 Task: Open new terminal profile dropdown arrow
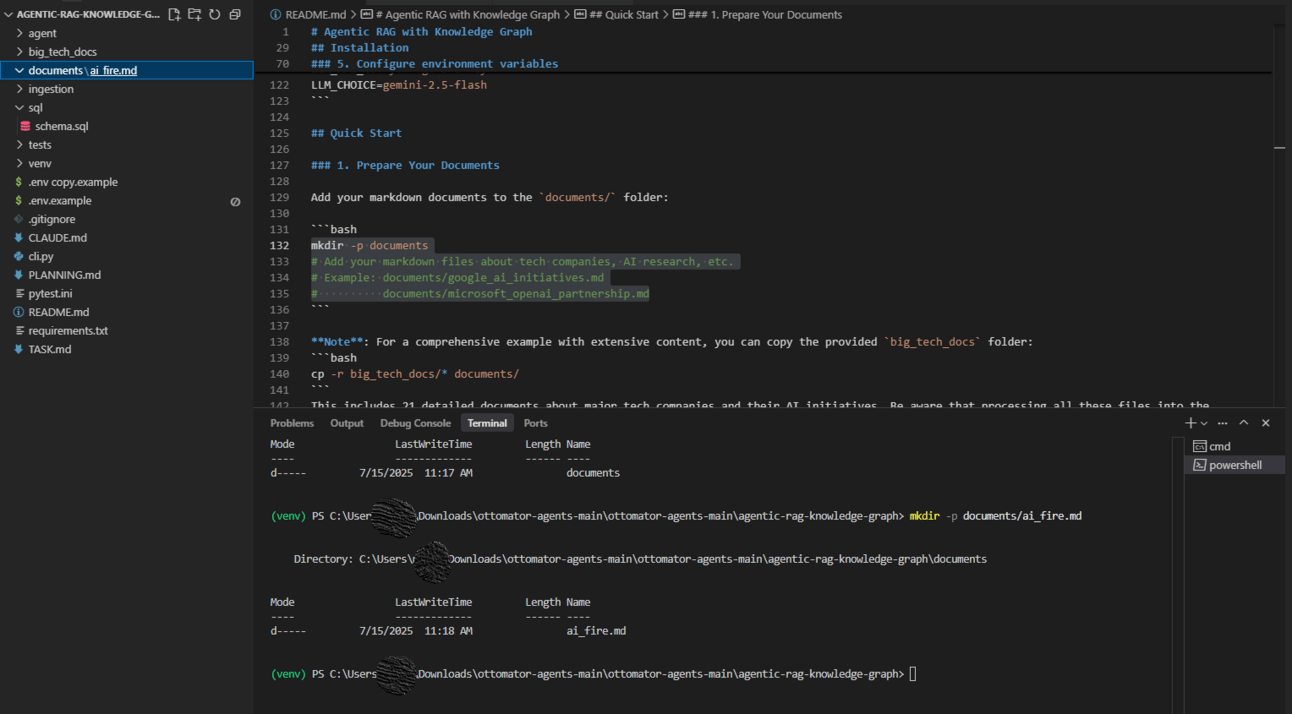(1204, 424)
